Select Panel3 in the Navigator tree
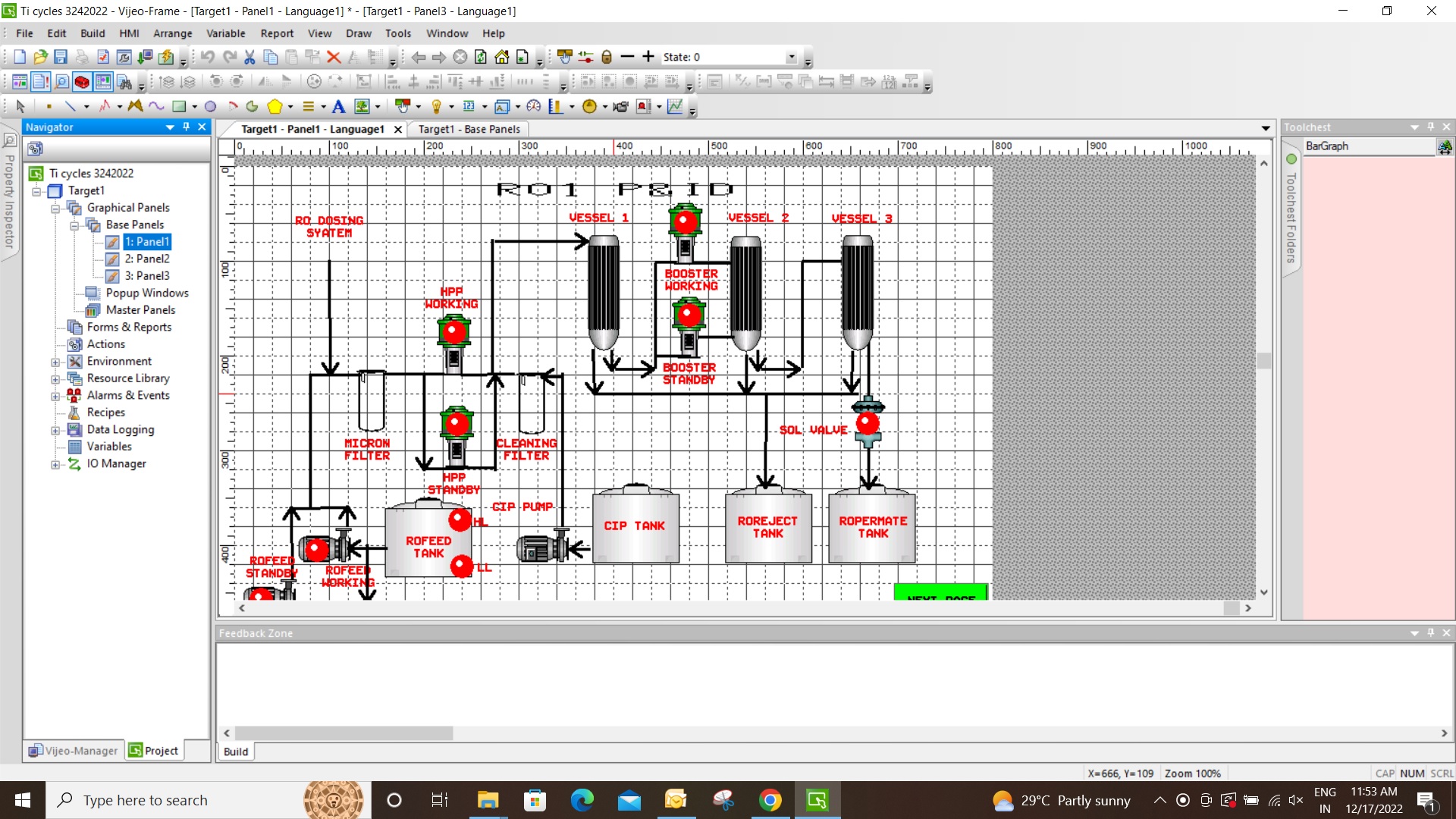This screenshot has height=819, width=1456. 146,276
